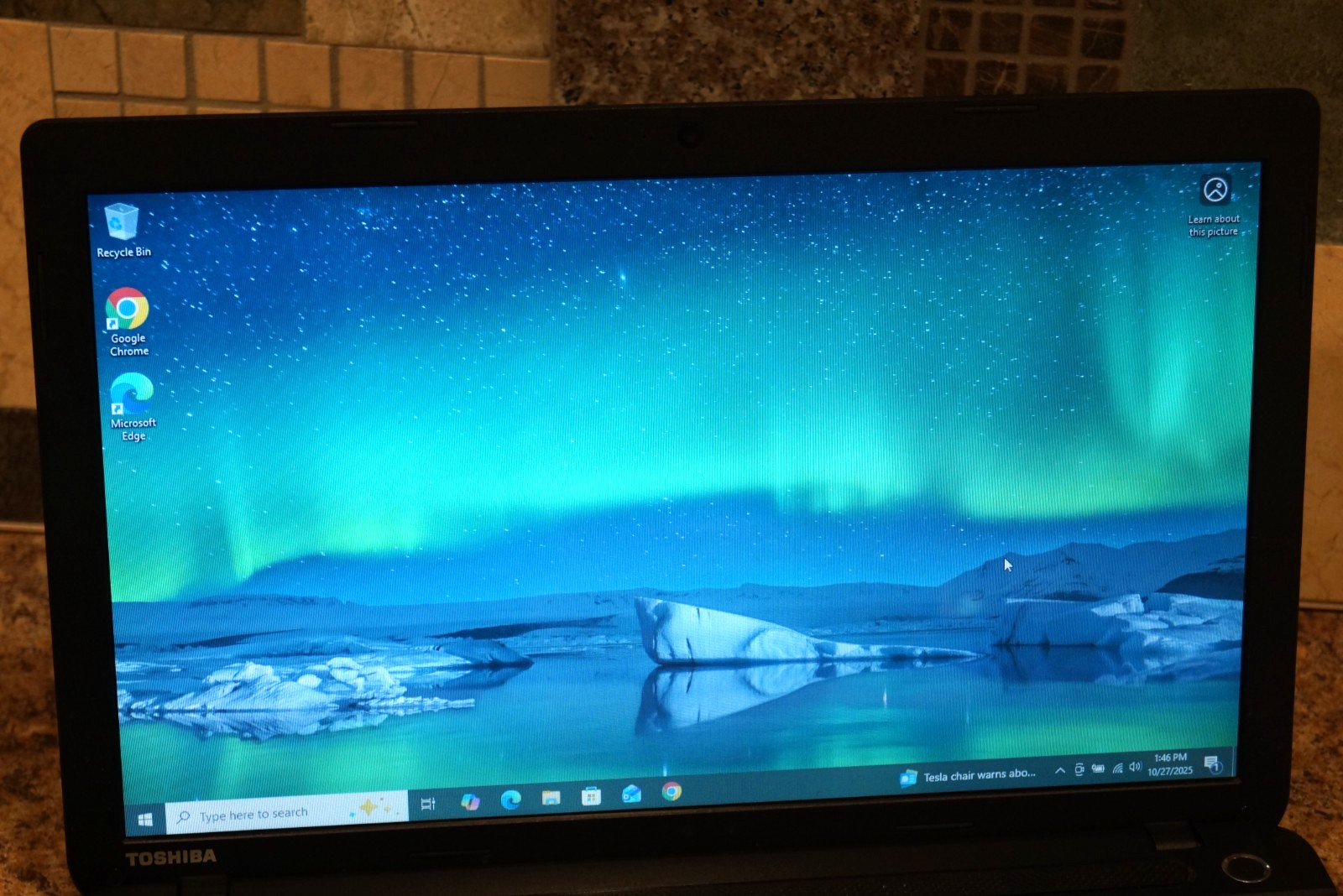Launch Copilot from the taskbar

click(x=470, y=802)
